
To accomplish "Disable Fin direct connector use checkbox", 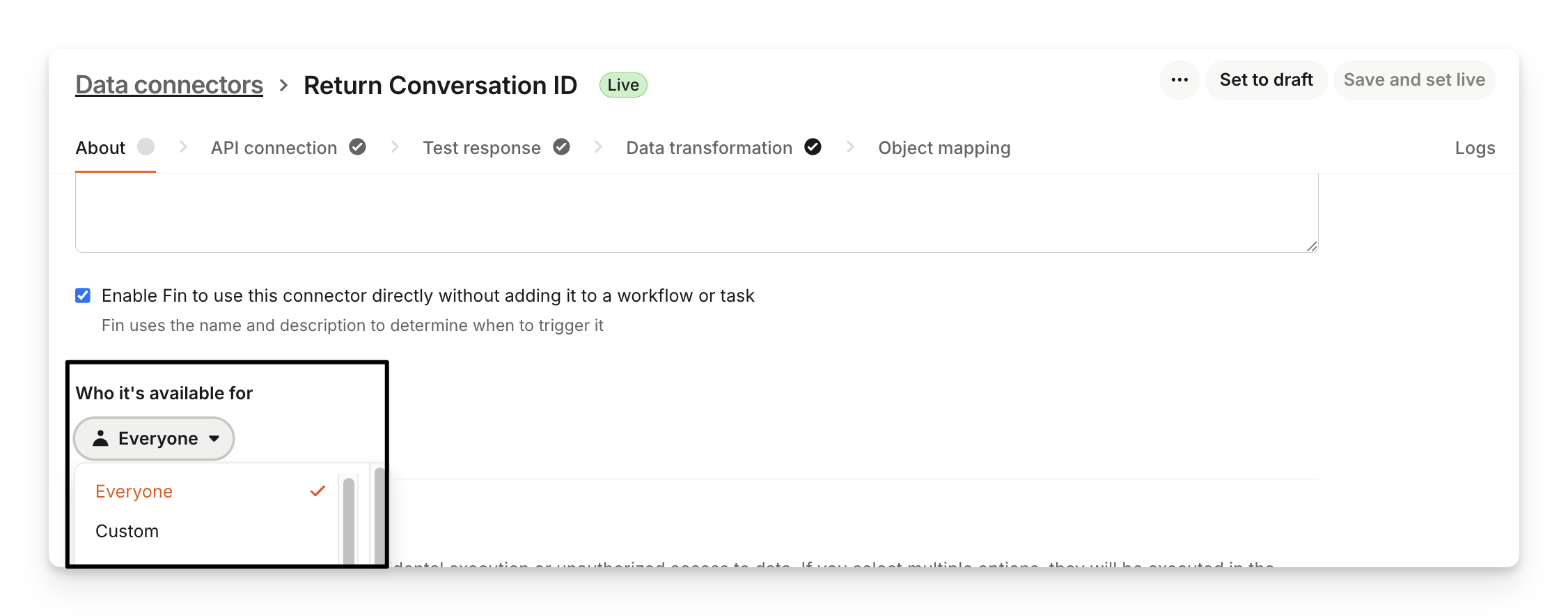I will [83, 295].
